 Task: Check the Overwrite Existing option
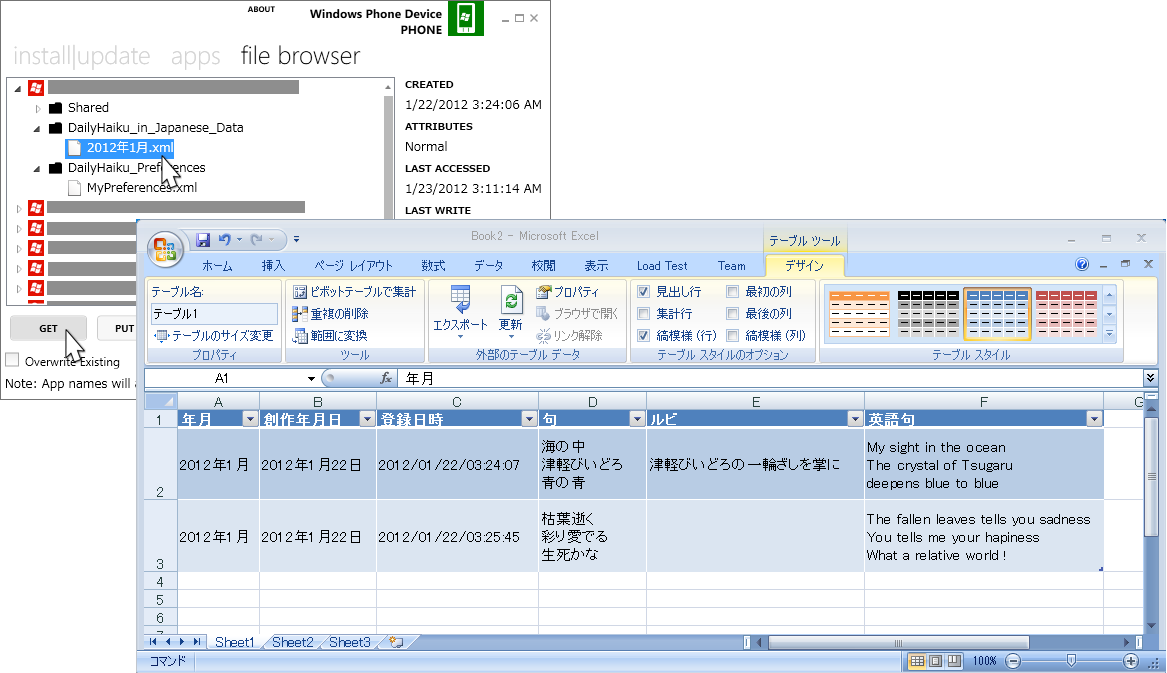point(12,360)
